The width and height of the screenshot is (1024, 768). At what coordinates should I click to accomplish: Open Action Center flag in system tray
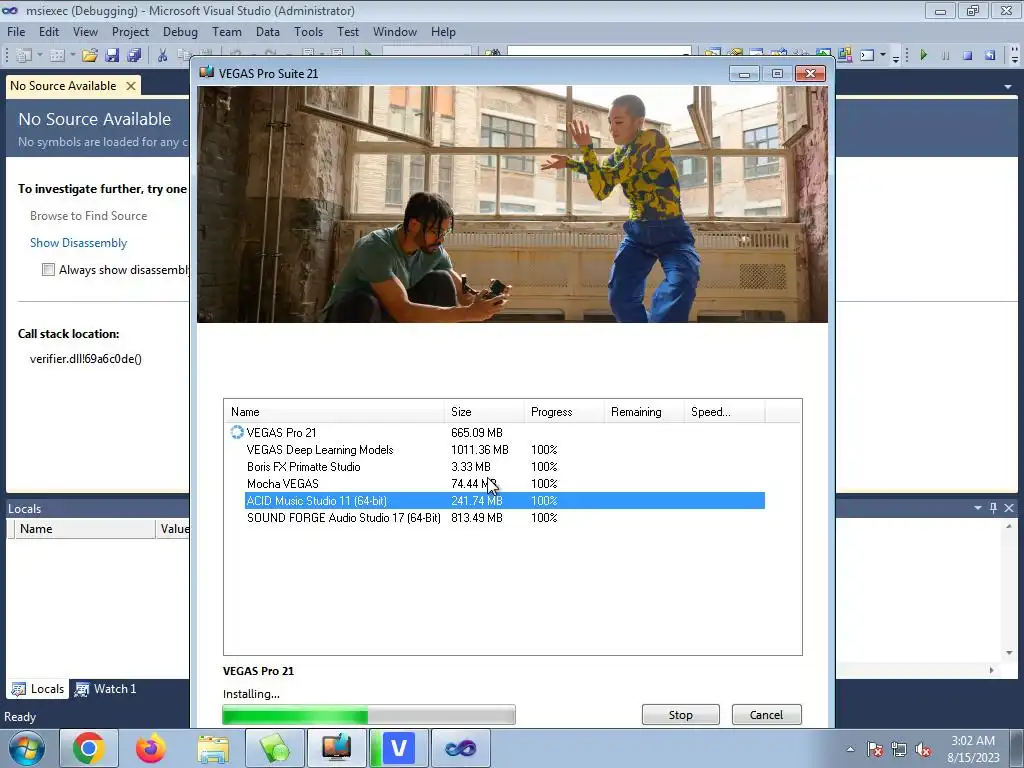point(875,750)
